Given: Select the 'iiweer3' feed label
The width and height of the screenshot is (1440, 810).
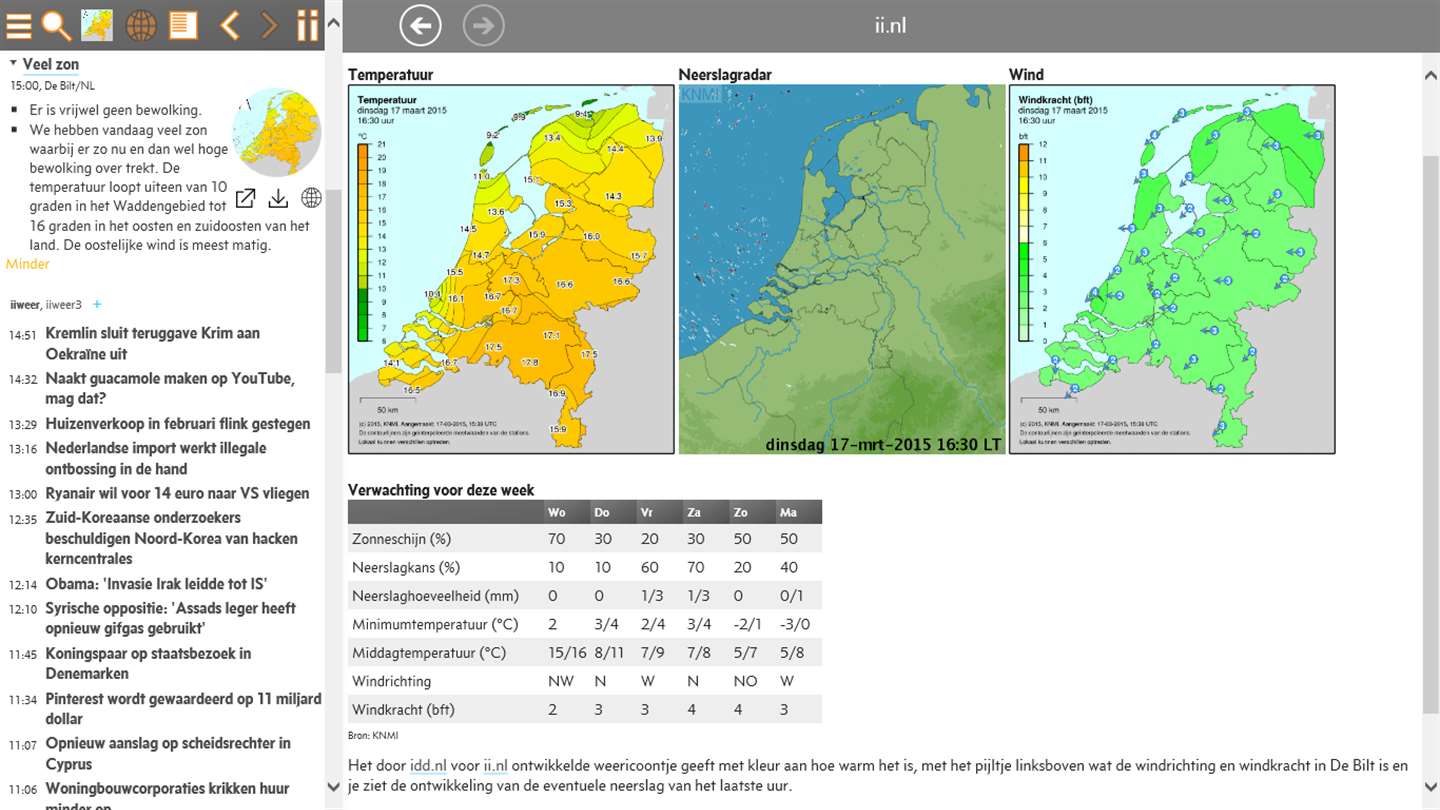Looking at the screenshot, I should tap(64, 304).
